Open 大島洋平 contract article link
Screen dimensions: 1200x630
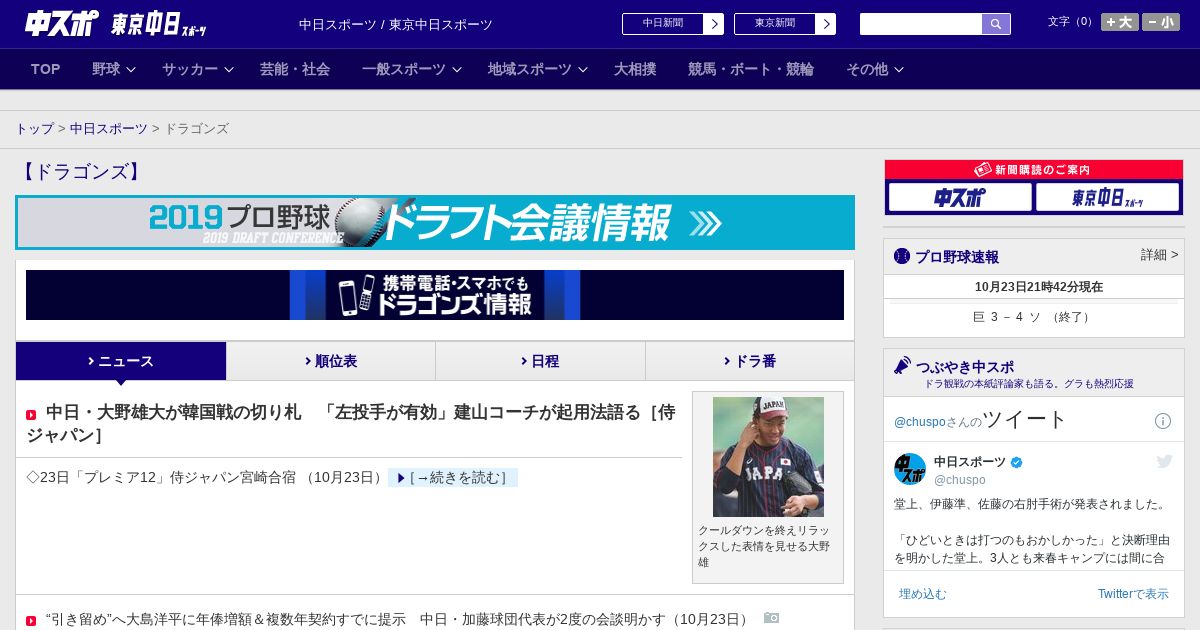click(397, 619)
